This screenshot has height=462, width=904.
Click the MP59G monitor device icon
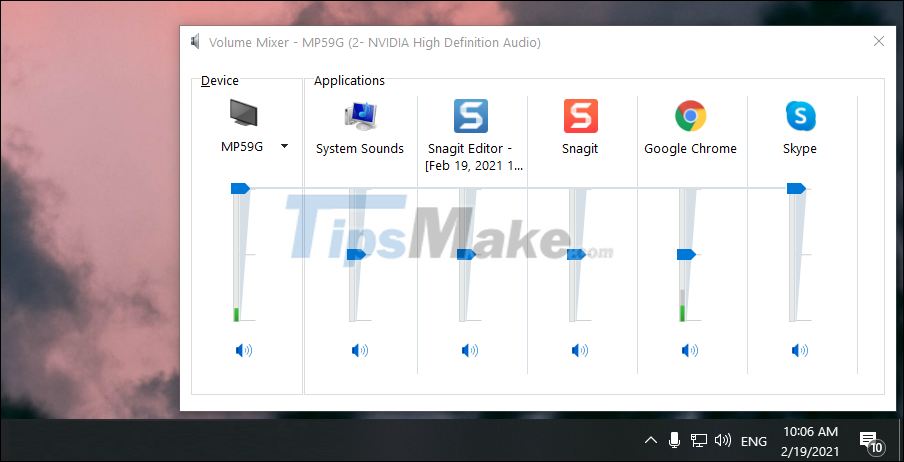243,112
